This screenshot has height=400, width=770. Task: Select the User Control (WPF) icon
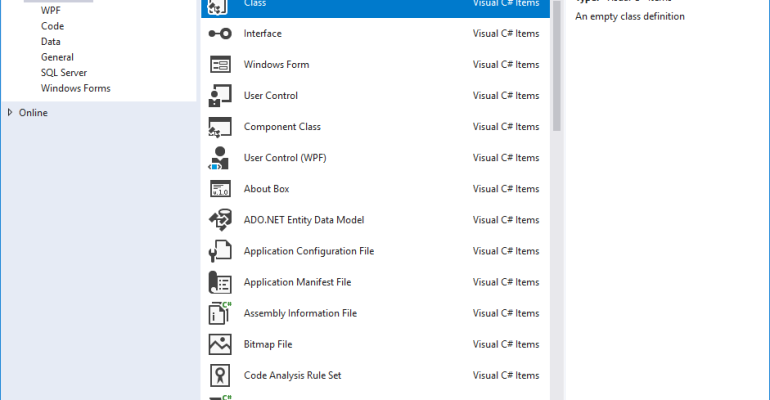[x=219, y=158]
